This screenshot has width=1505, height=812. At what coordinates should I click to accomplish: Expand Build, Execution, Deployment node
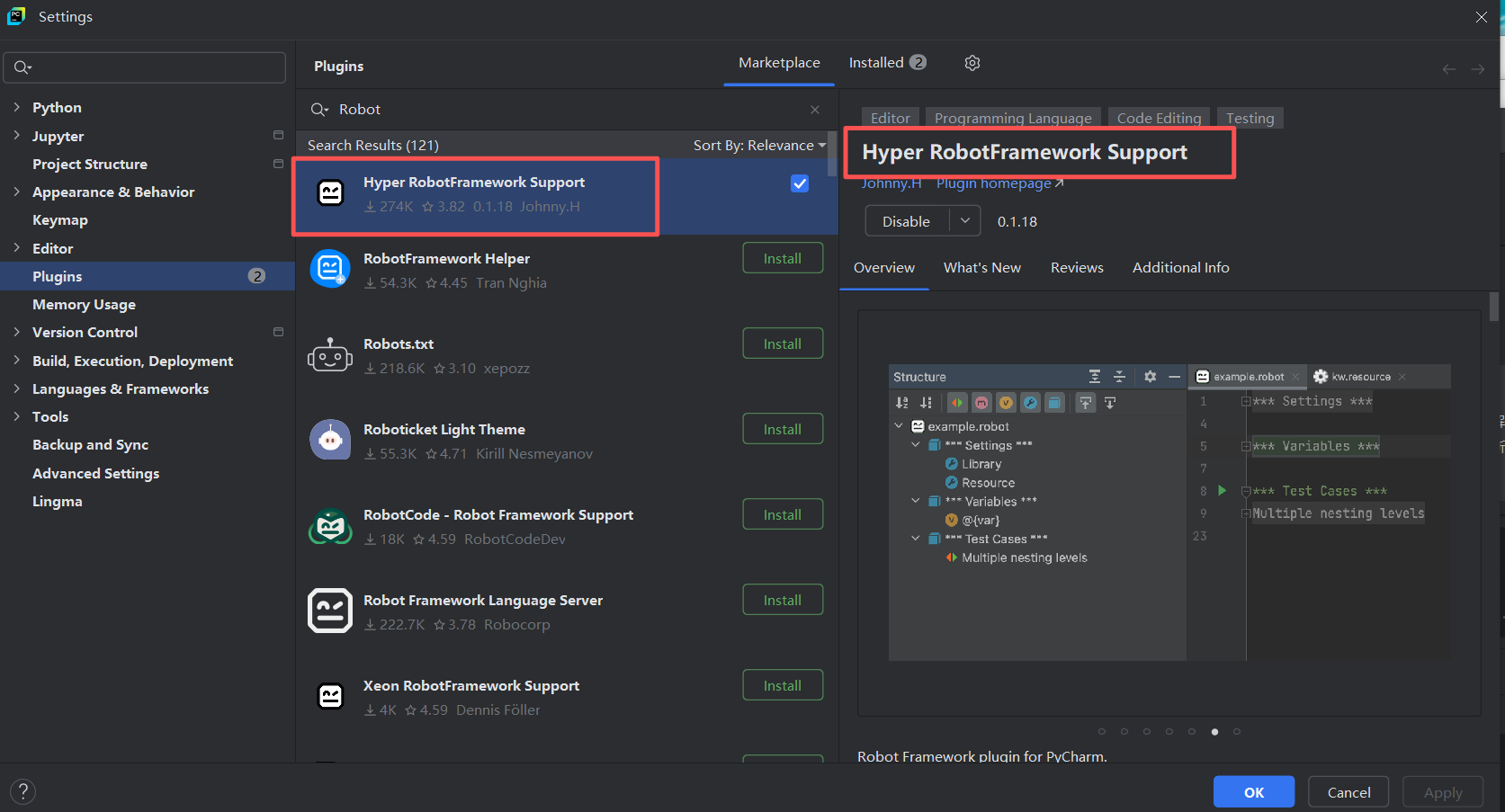click(x=16, y=361)
